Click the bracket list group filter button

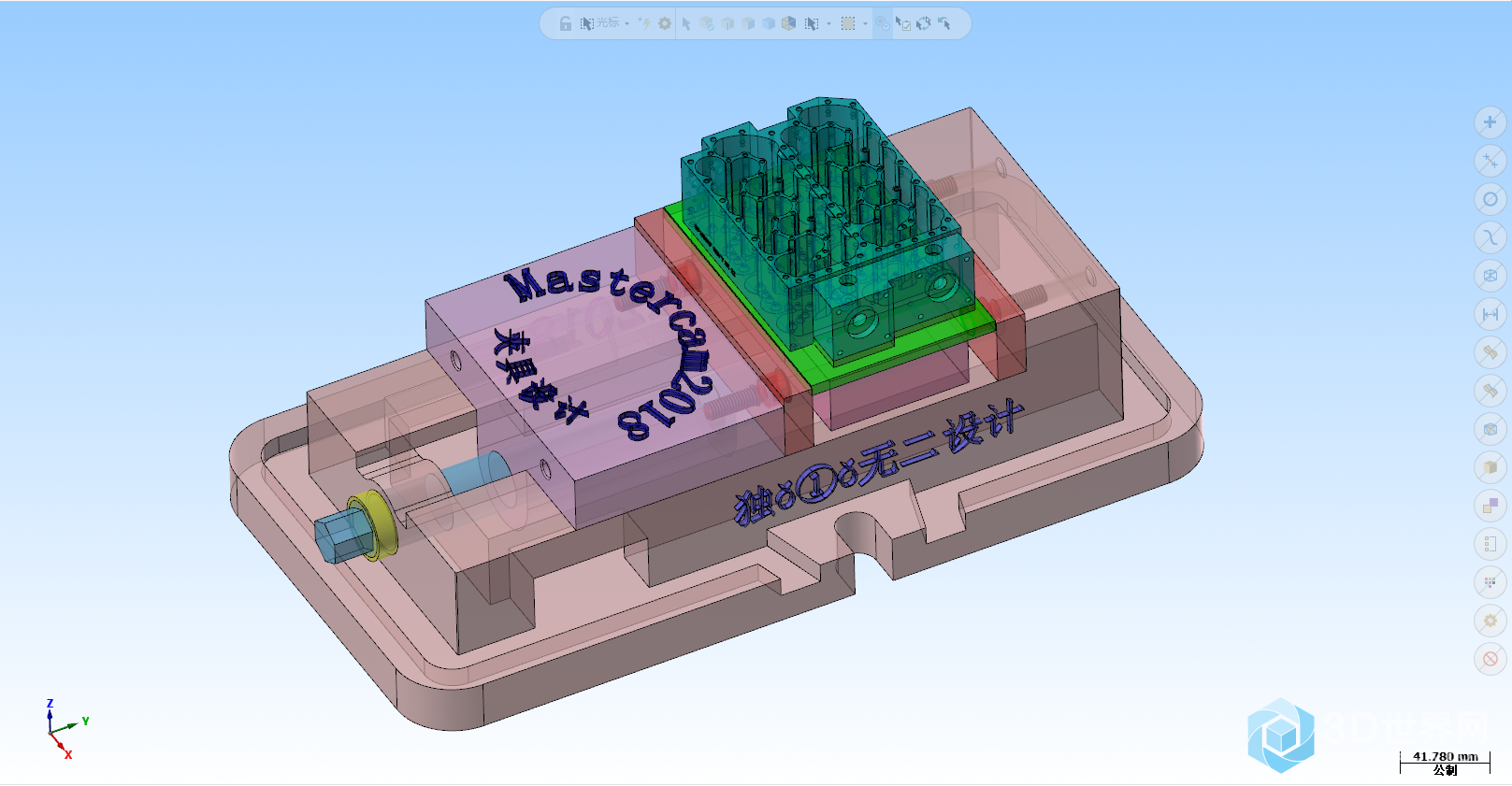(x=1490, y=544)
